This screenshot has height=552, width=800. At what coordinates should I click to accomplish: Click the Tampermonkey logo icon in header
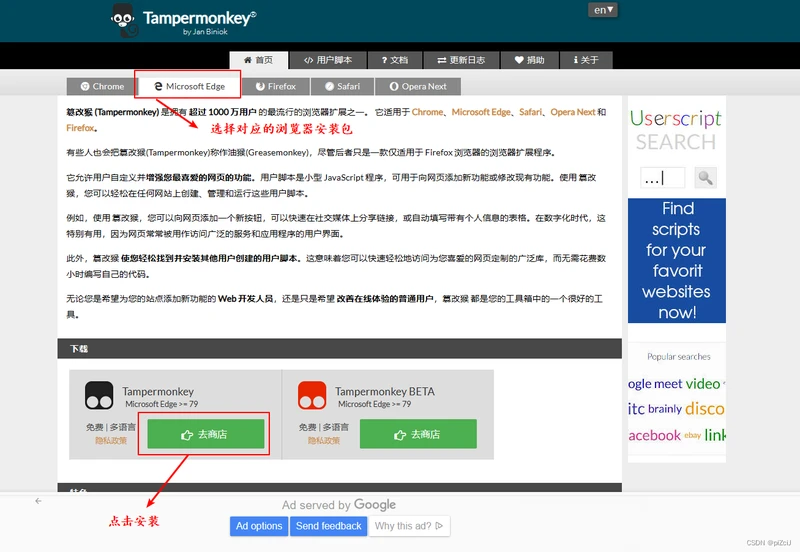[124, 21]
